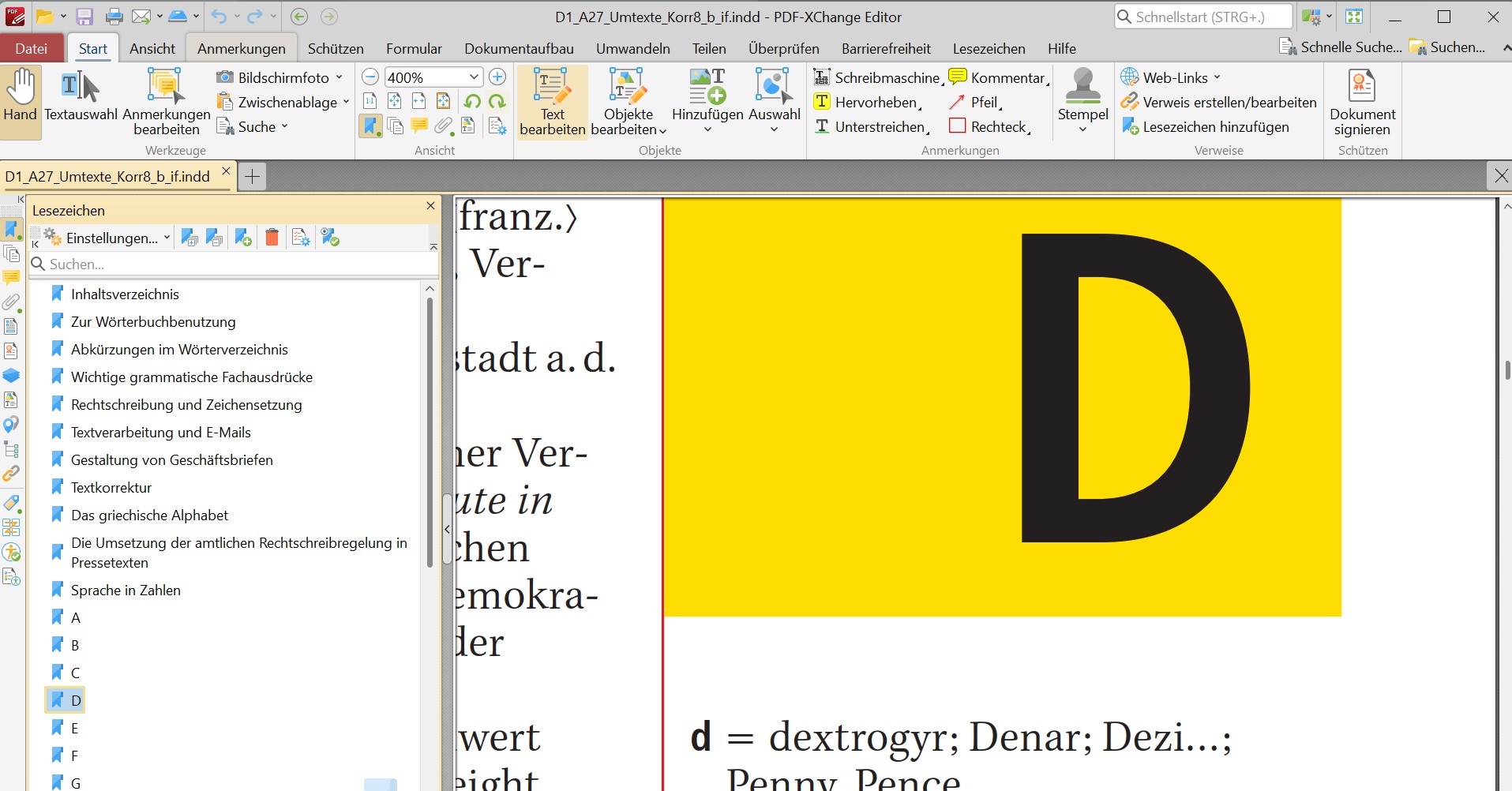Open the Inhaltsverzeichnis bookmark
The width and height of the screenshot is (1512, 791).
coord(125,294)
